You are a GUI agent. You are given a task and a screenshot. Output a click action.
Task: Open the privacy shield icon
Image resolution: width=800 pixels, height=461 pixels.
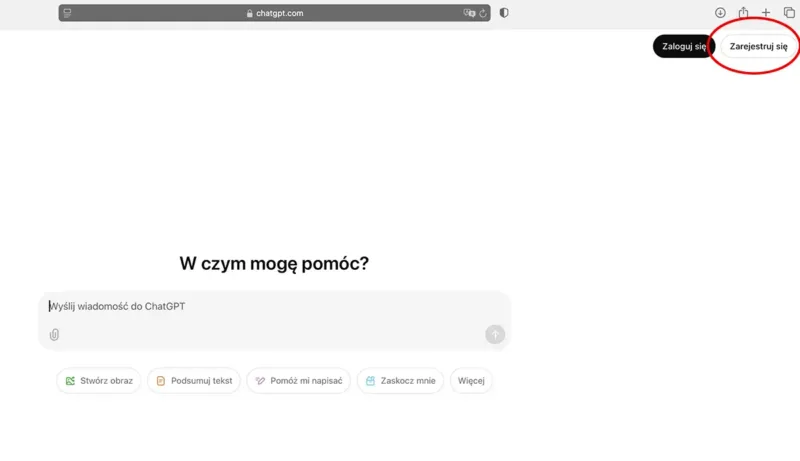click(x=504, y=13)
